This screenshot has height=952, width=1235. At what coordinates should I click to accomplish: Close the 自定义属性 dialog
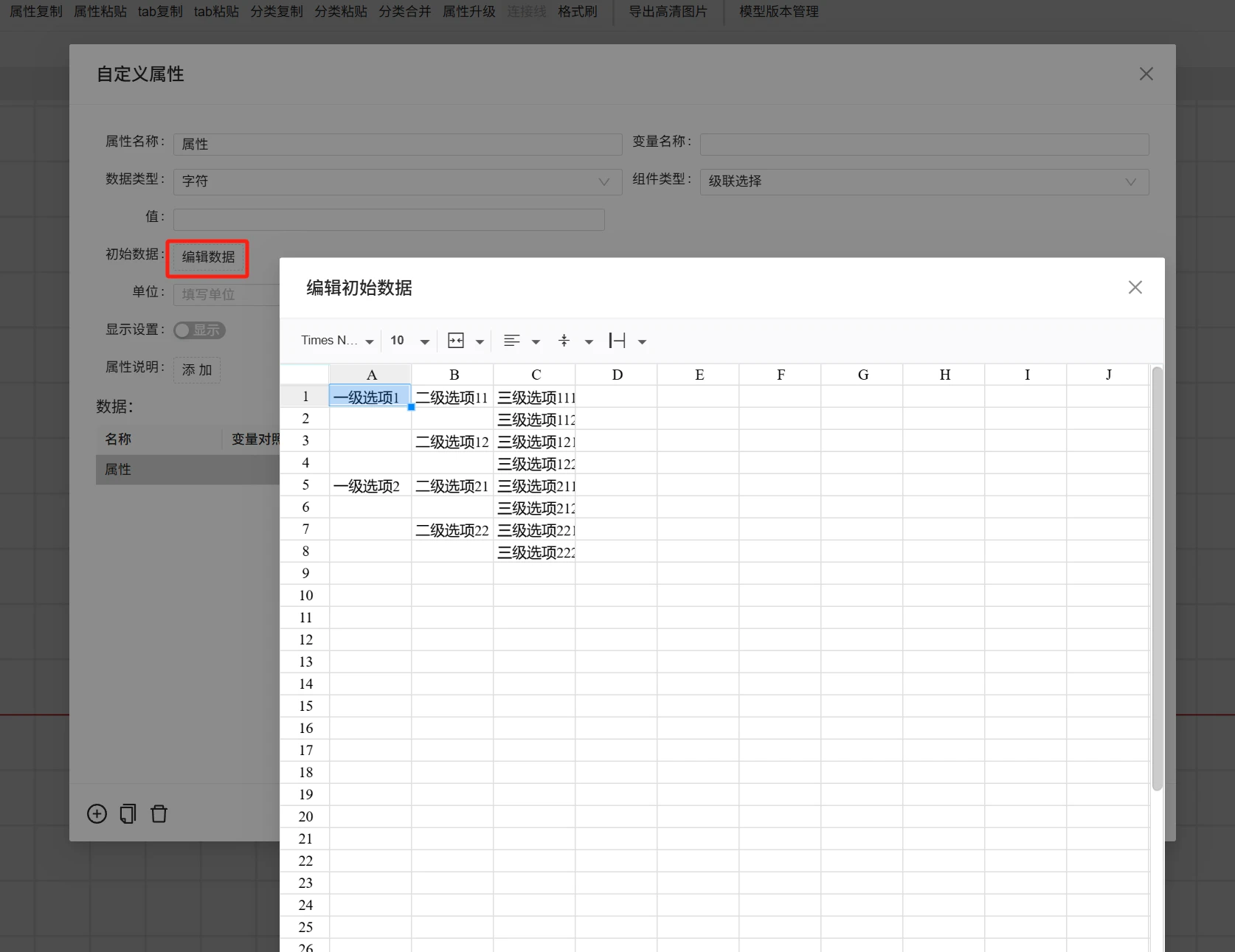tap(1146, 74)
